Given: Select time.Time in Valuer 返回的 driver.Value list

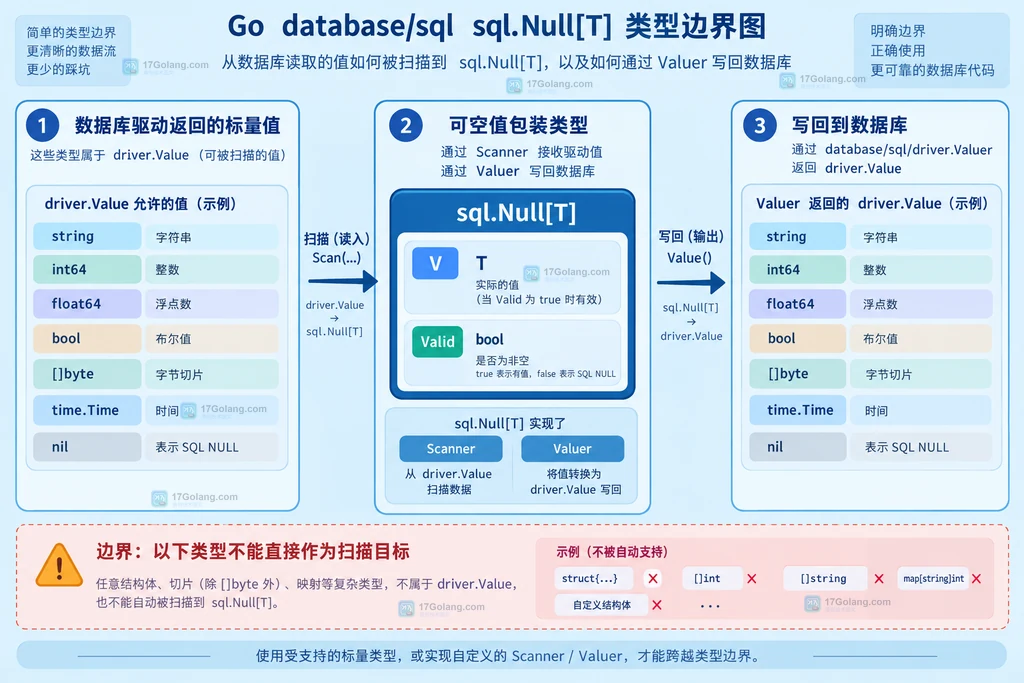Looking at the screenshot, I should [797, 410].
